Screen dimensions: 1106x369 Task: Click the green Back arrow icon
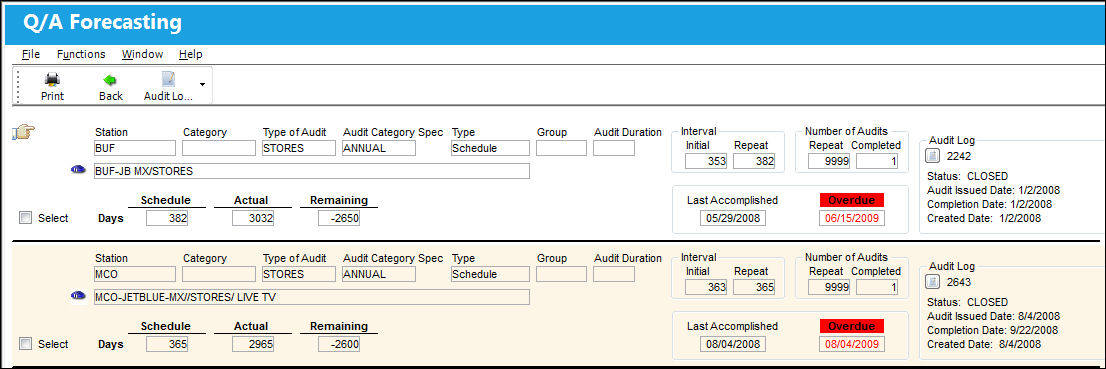pos(110,80)
